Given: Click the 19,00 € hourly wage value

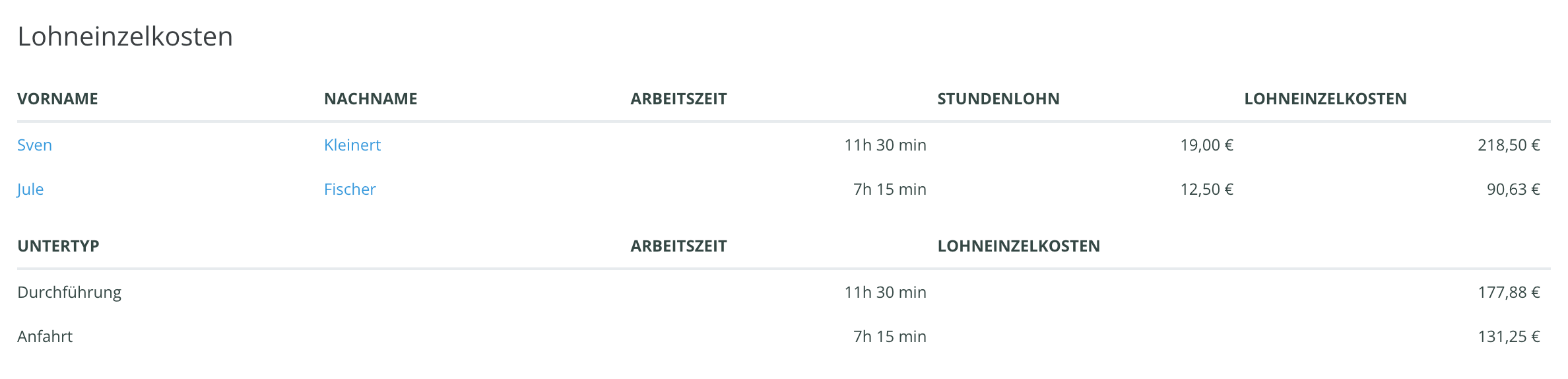Looking at the screenshot, I should point(1206,145).
